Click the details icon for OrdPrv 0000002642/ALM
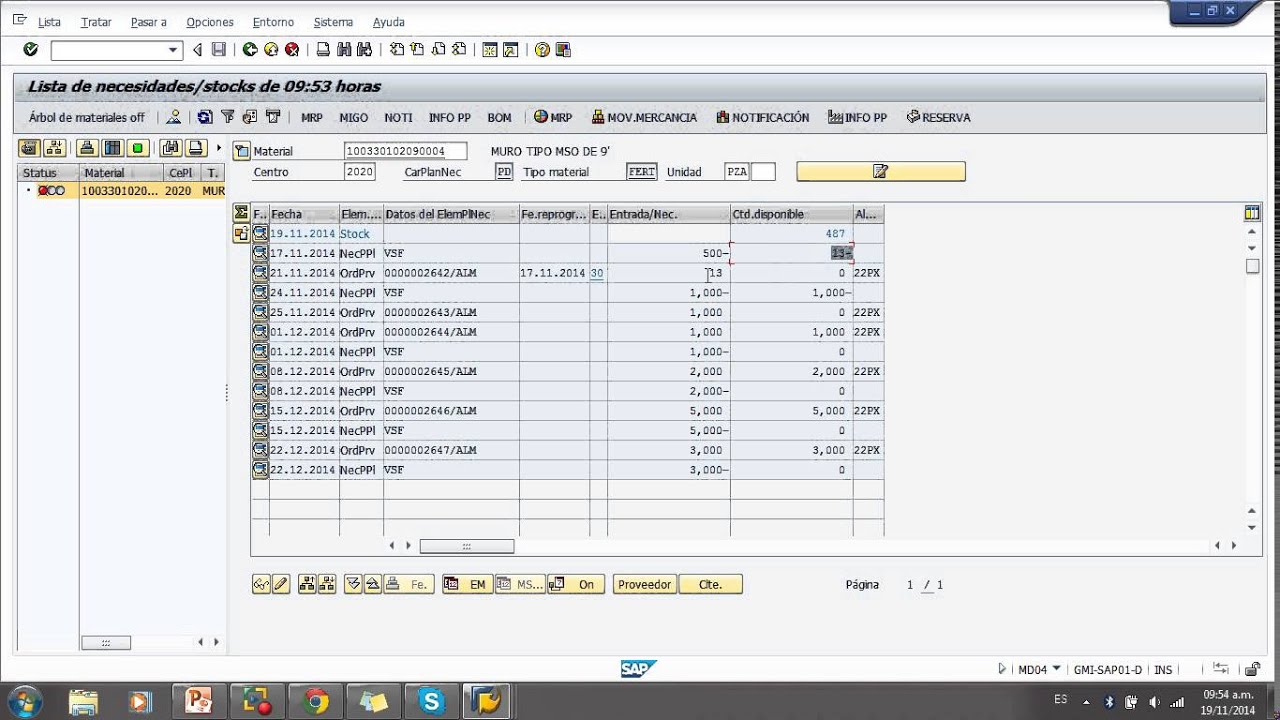 (x=260, y=273)
